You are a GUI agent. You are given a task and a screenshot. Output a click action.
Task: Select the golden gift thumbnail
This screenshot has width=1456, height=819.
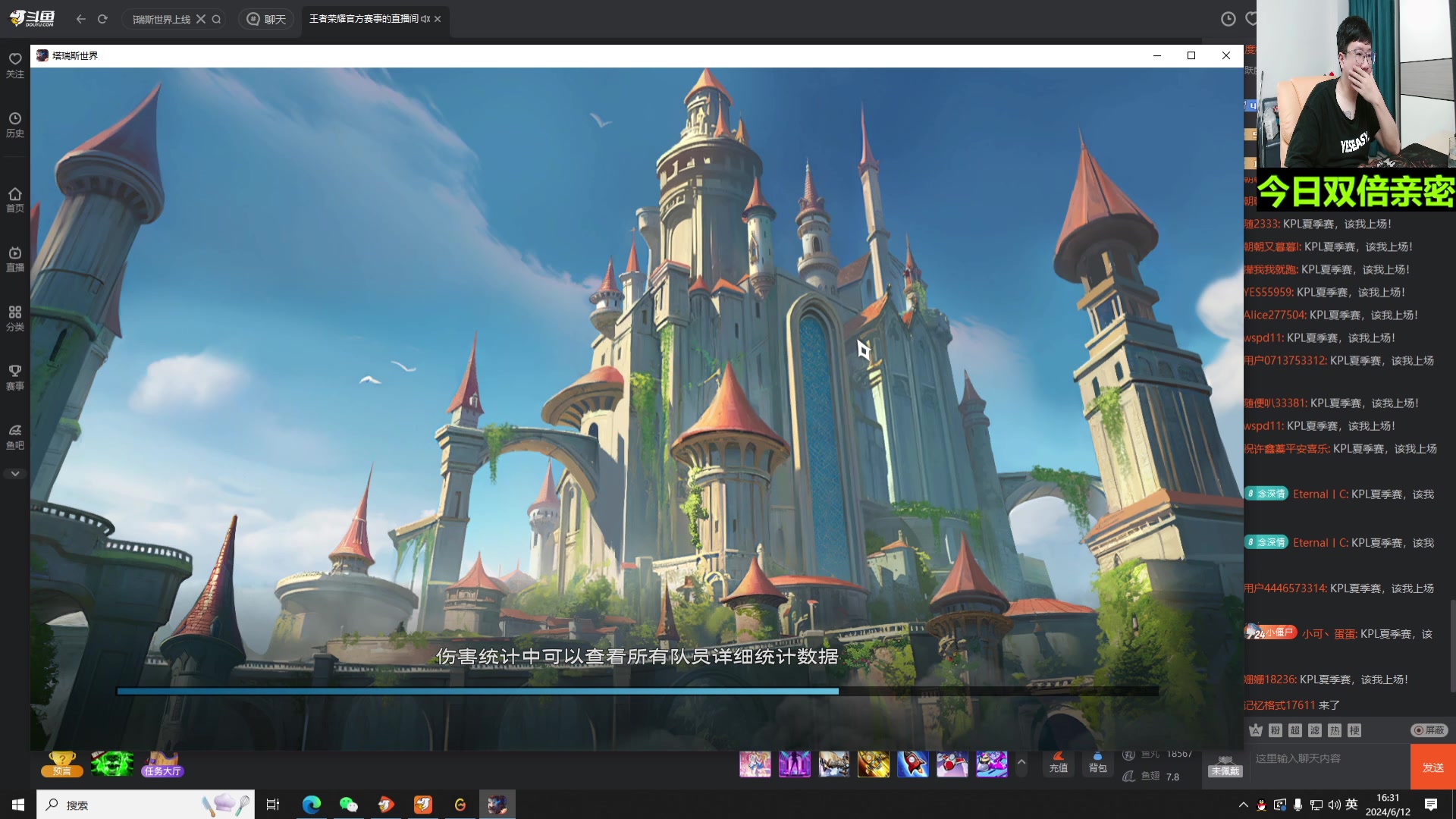click(x=874, y=764)
